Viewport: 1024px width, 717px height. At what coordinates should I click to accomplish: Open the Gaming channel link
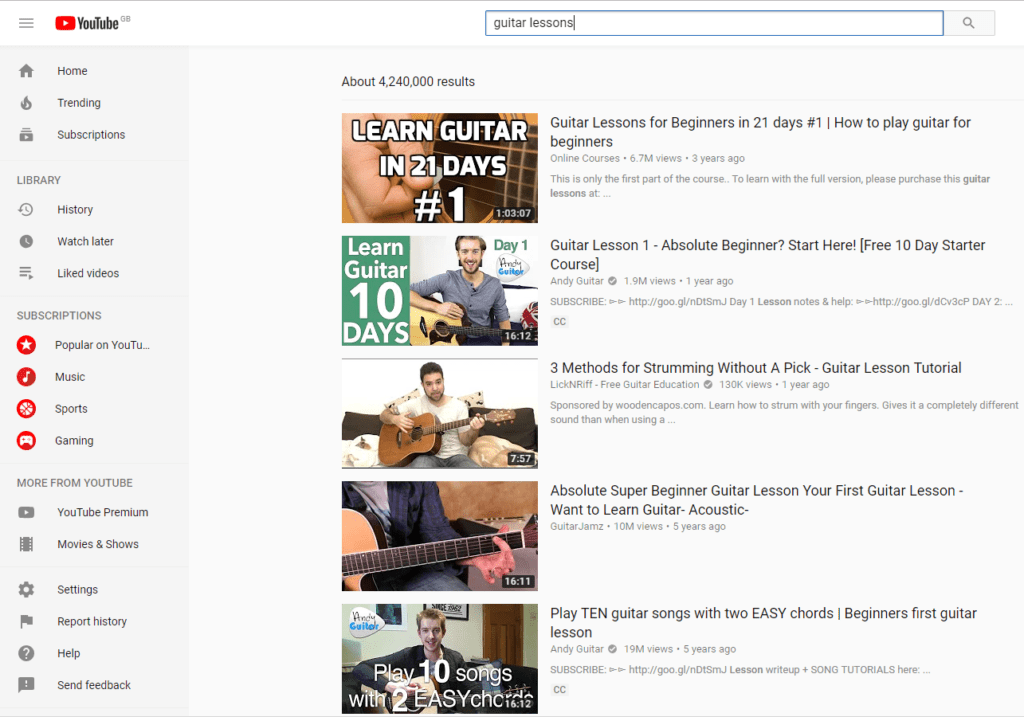click(74, 441)
